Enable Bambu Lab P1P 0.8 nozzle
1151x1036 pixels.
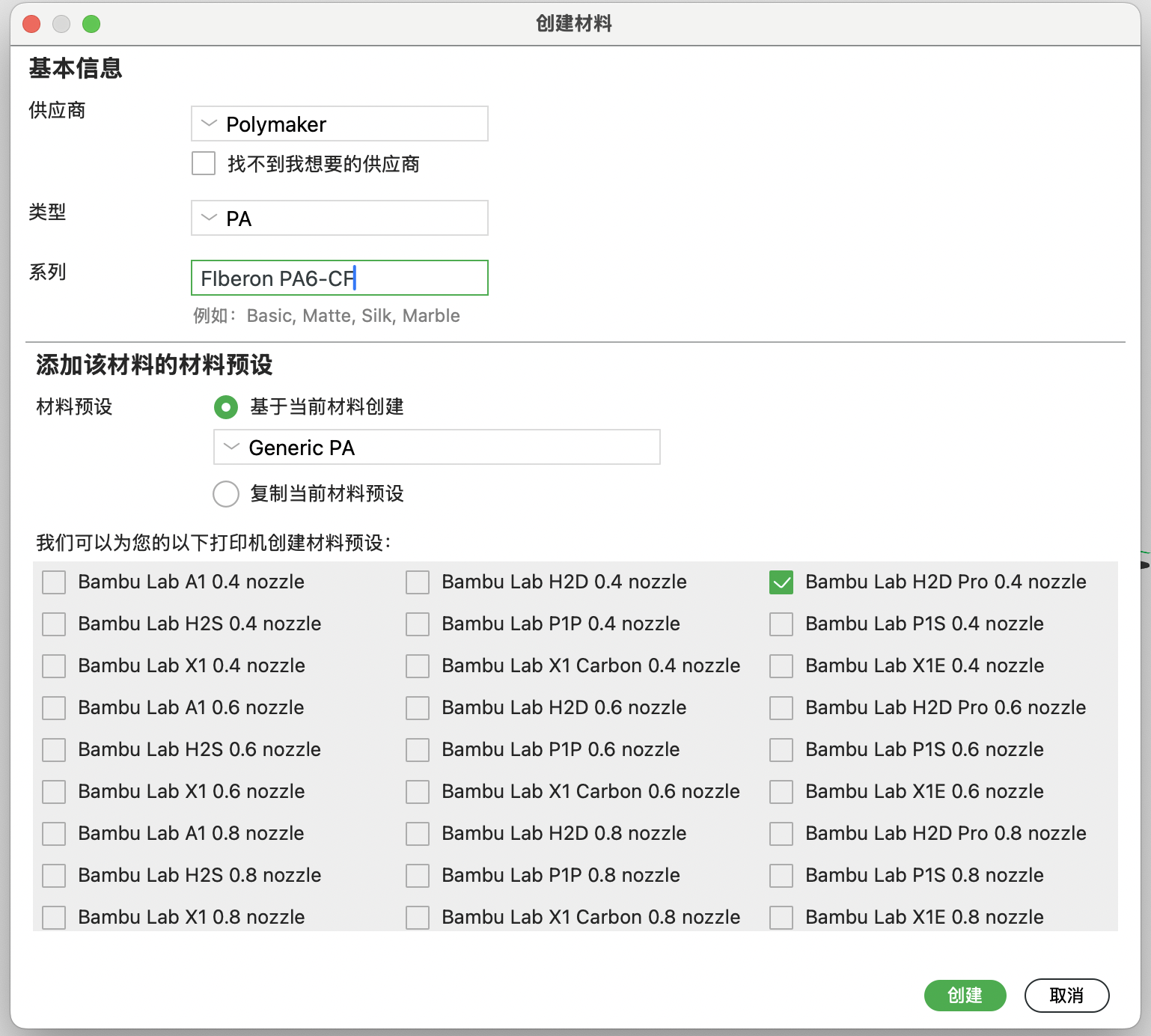[418, 876]
